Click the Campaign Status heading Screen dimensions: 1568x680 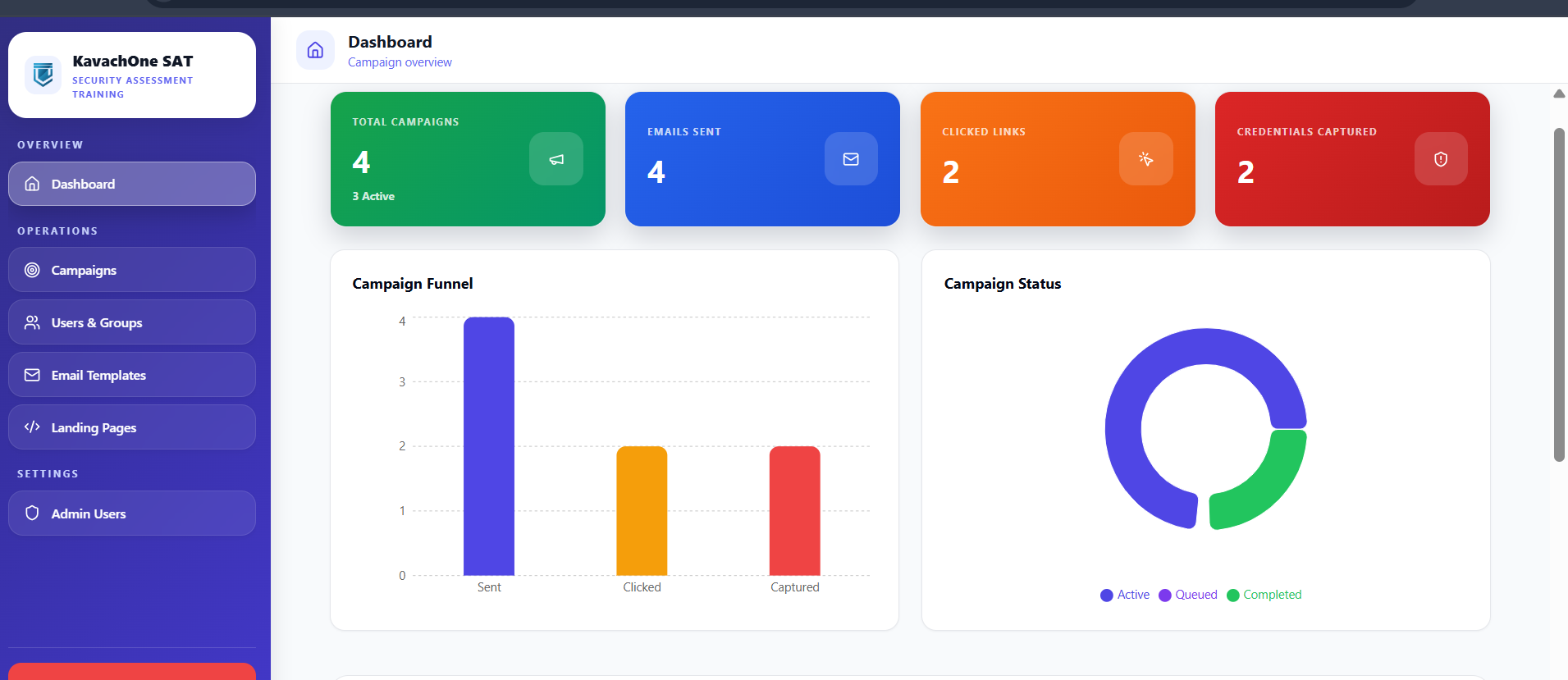(x=1003, y=284)
